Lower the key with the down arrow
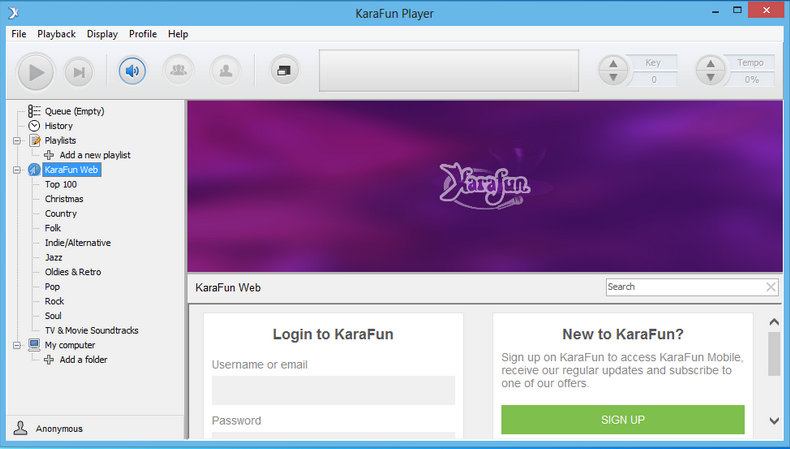The image size is (790, 449). coord(613,77)
